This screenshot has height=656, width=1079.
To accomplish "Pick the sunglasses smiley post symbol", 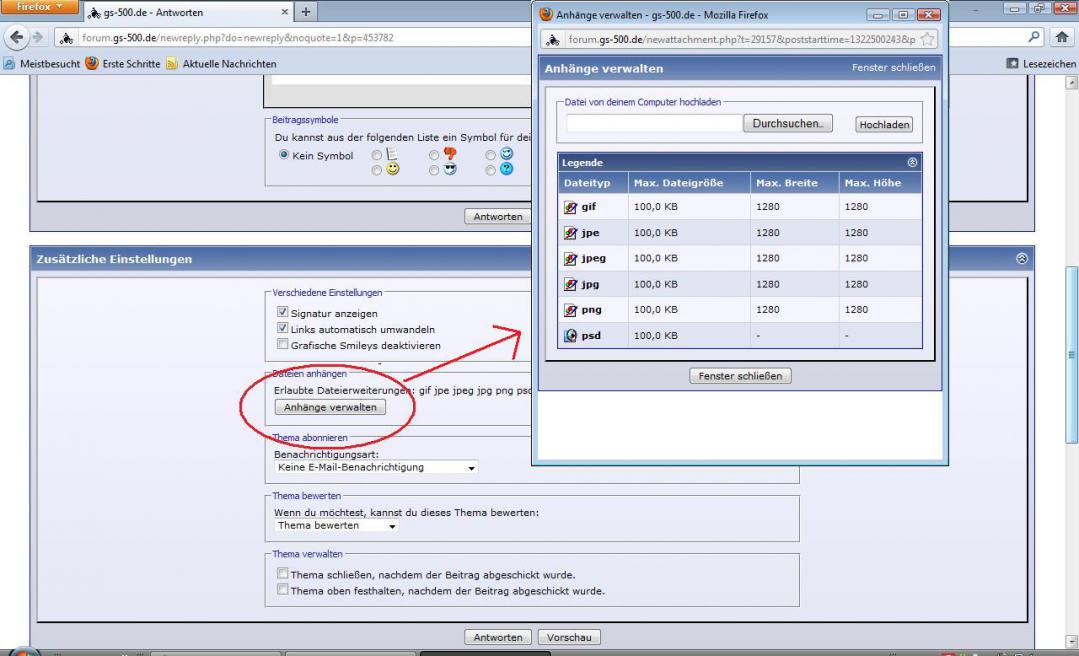I will tap(433, 170).
